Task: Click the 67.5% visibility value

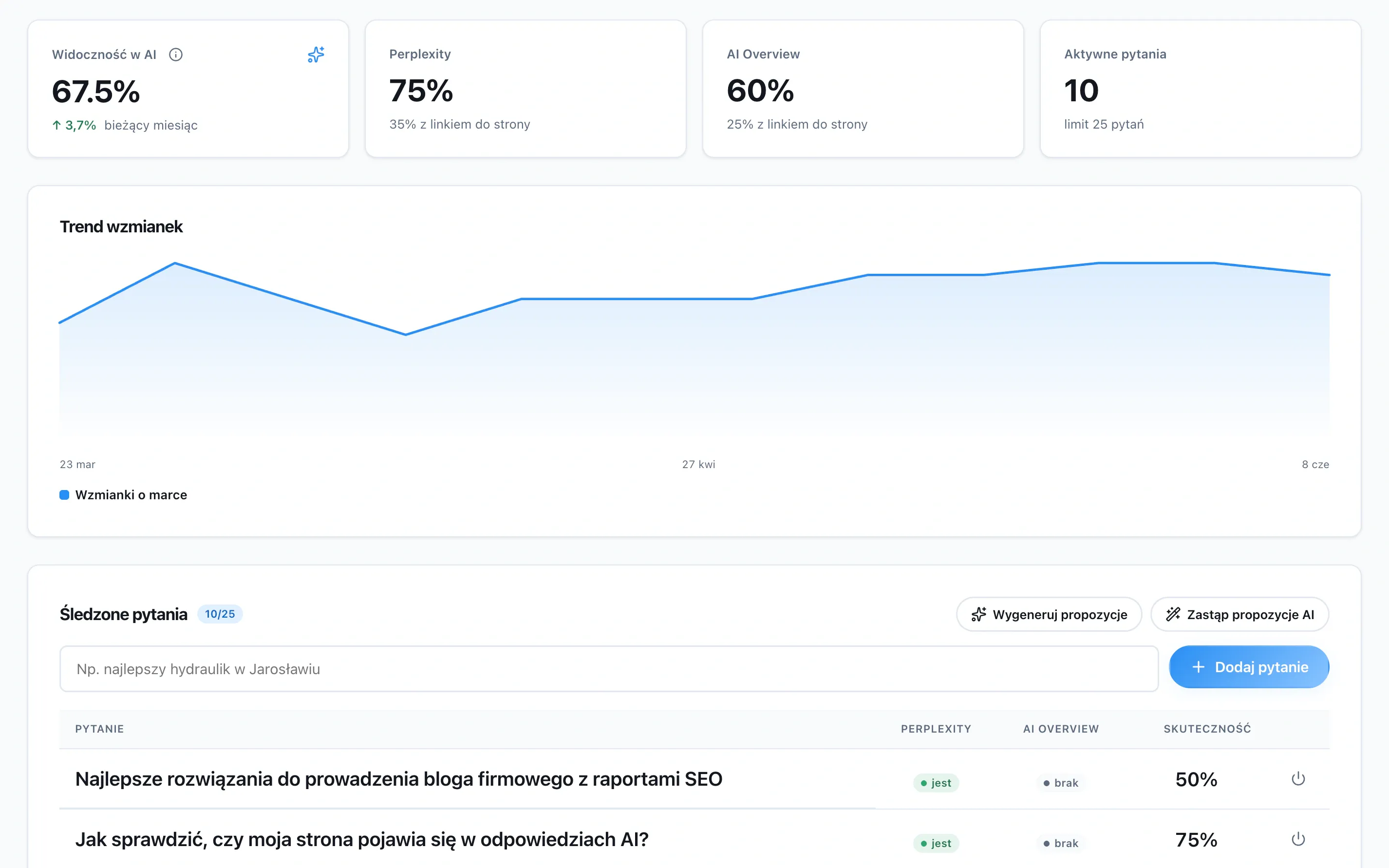Action: click(96, 91)
